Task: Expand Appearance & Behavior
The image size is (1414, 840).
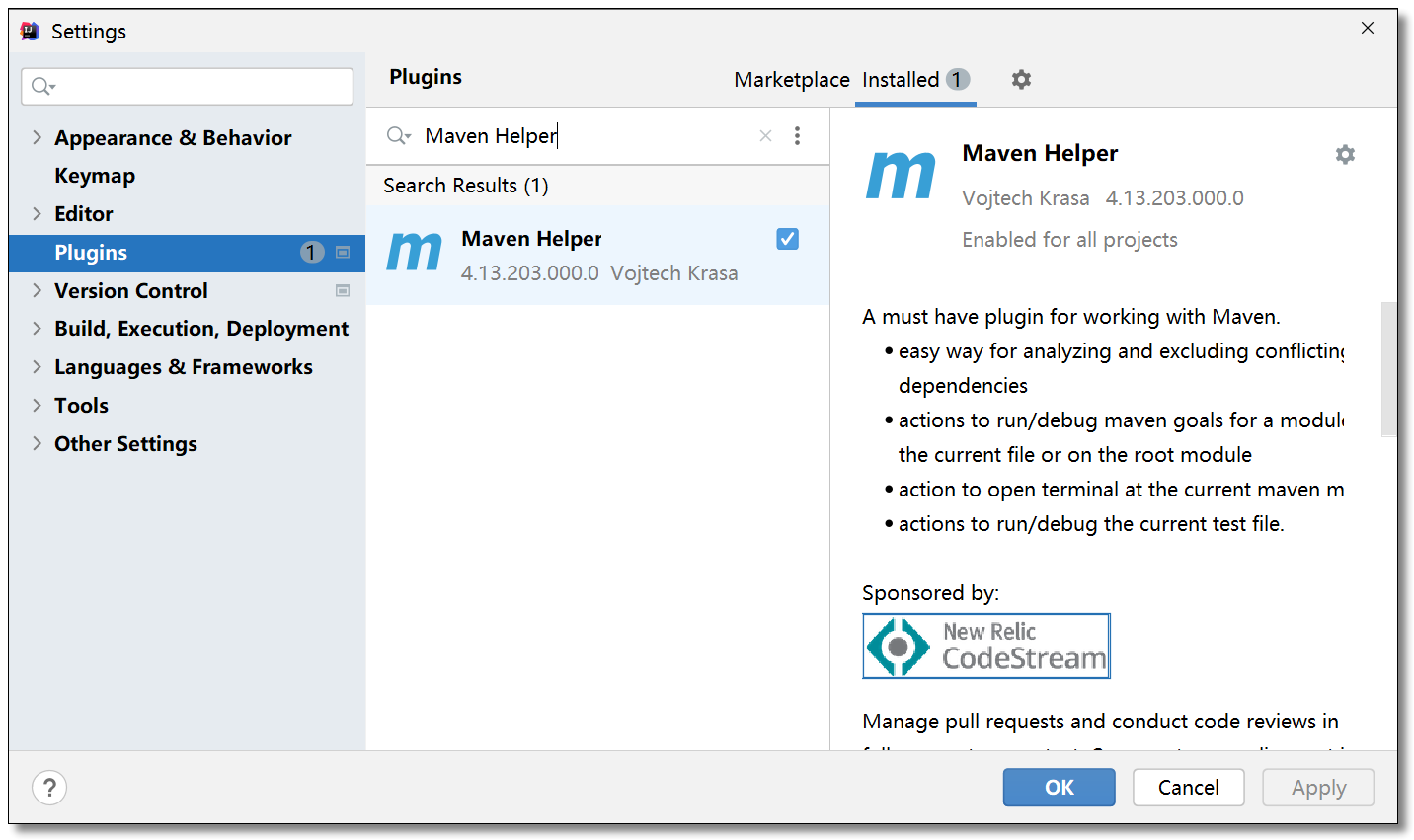Action: tap(37, 137)
